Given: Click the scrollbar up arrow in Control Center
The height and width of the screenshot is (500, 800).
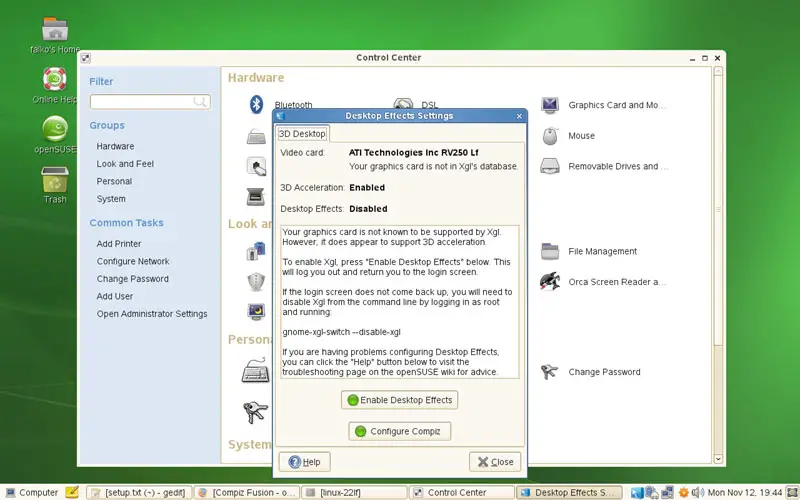Looking at the screenshot, I should click(718, 71).
